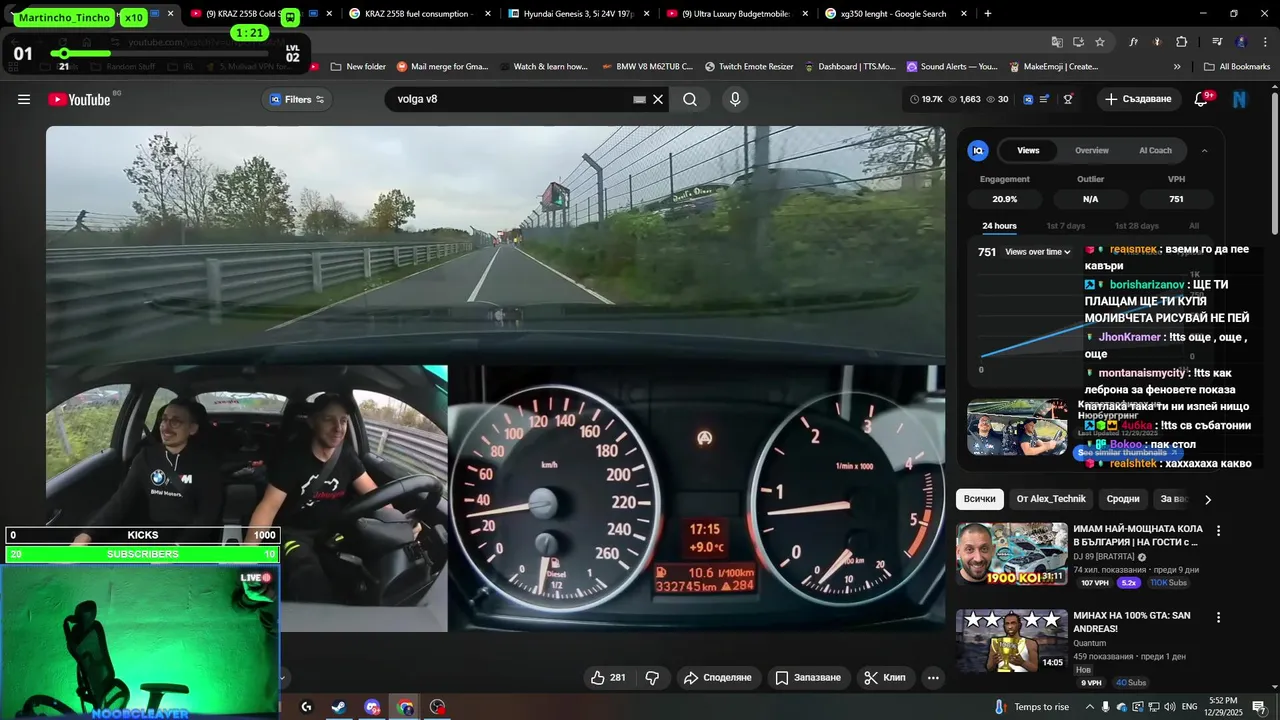Image resolution: width=1280 pixels, height=720 pixels.
Task: Save the video with Запазване
Action: pyautogui.click(x=808, y=677)
